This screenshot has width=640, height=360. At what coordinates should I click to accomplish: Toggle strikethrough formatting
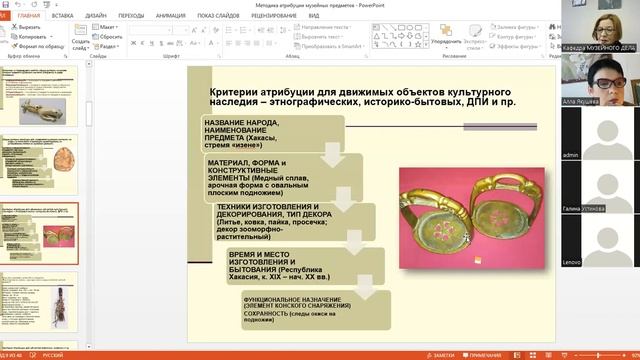point(170,43)
